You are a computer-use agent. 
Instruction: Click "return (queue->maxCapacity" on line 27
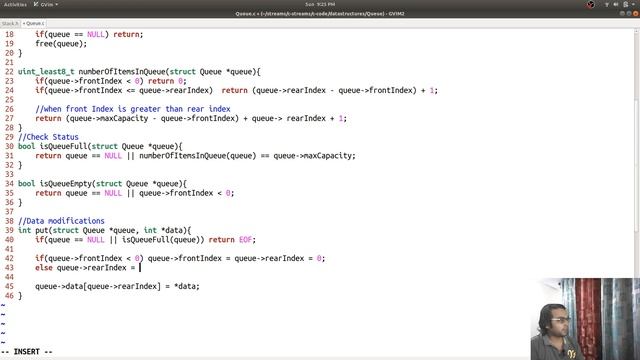91,118
